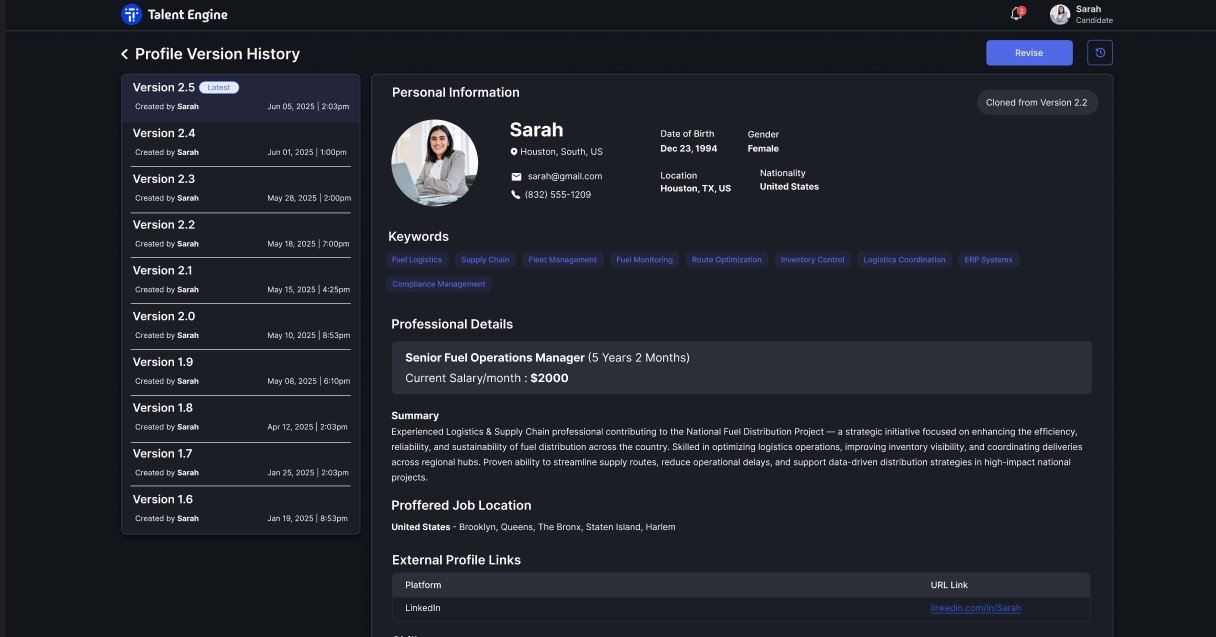Click the Senior Fuel Operations Manager title
The width and height of the screenshot is (1216, 637).
[495, 358]
